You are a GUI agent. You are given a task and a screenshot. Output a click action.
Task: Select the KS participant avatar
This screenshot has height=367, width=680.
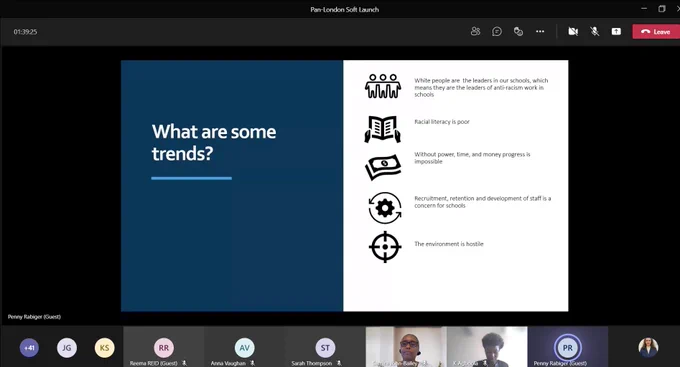click(105, 347)
